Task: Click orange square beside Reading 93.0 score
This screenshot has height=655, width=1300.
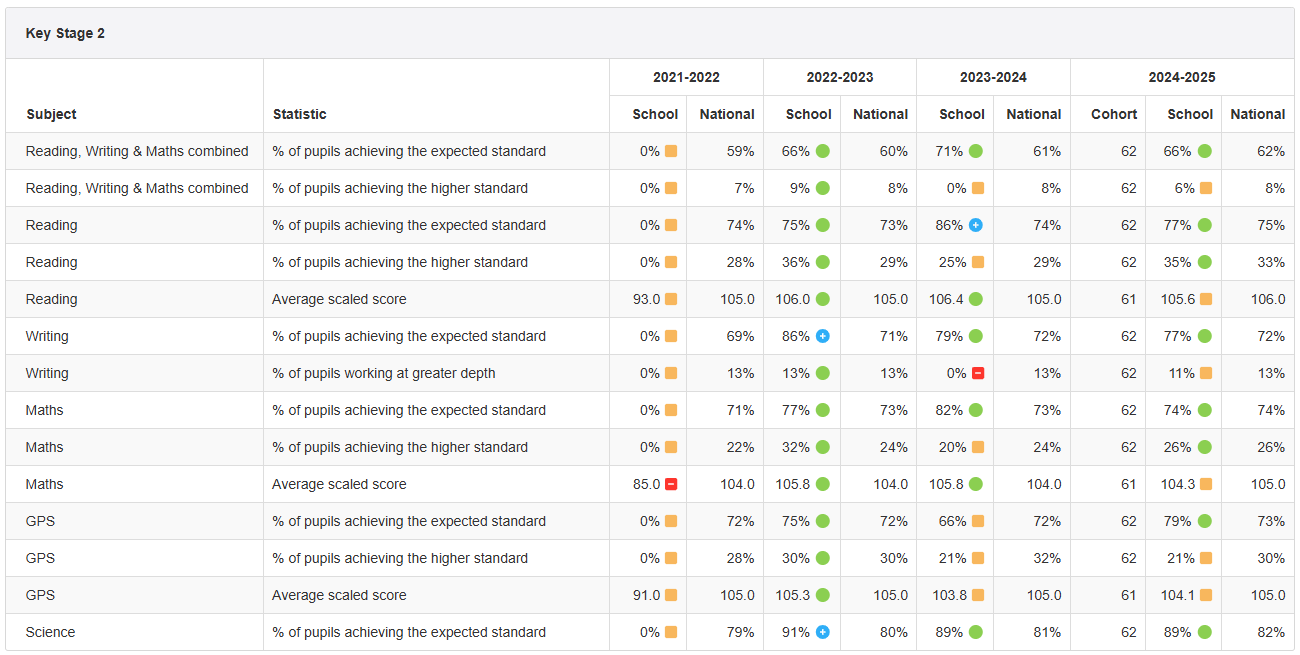Action: click(671, 300)
